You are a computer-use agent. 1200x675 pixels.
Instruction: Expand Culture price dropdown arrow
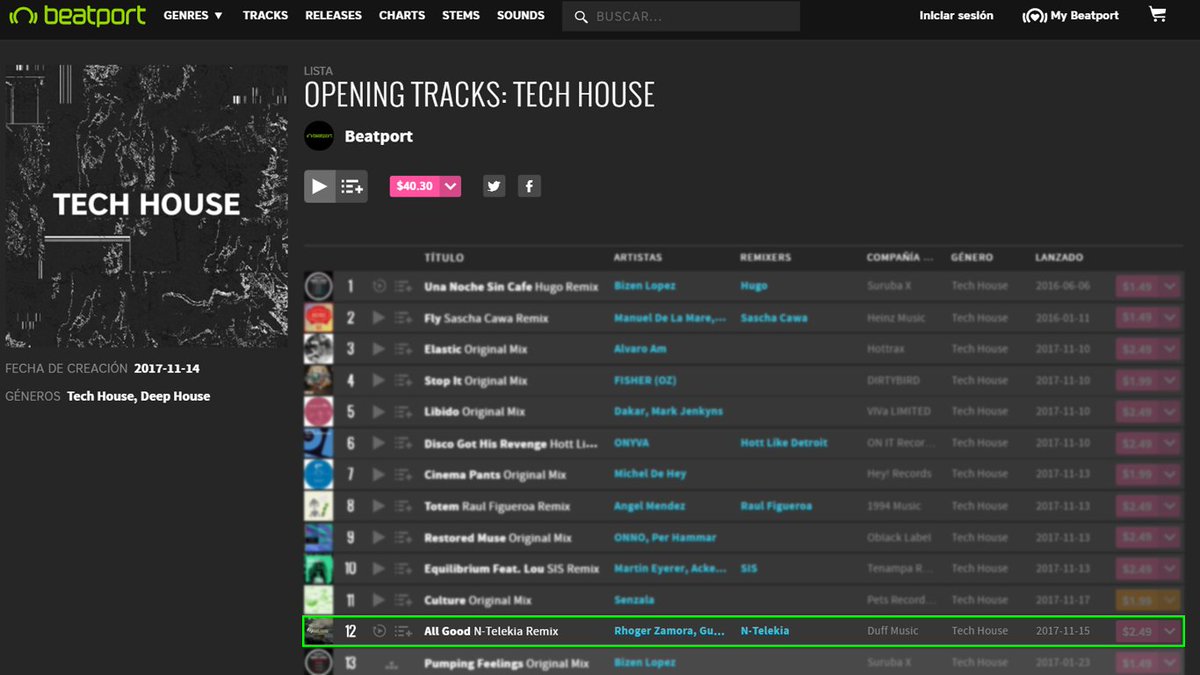tap(1171, 600)
